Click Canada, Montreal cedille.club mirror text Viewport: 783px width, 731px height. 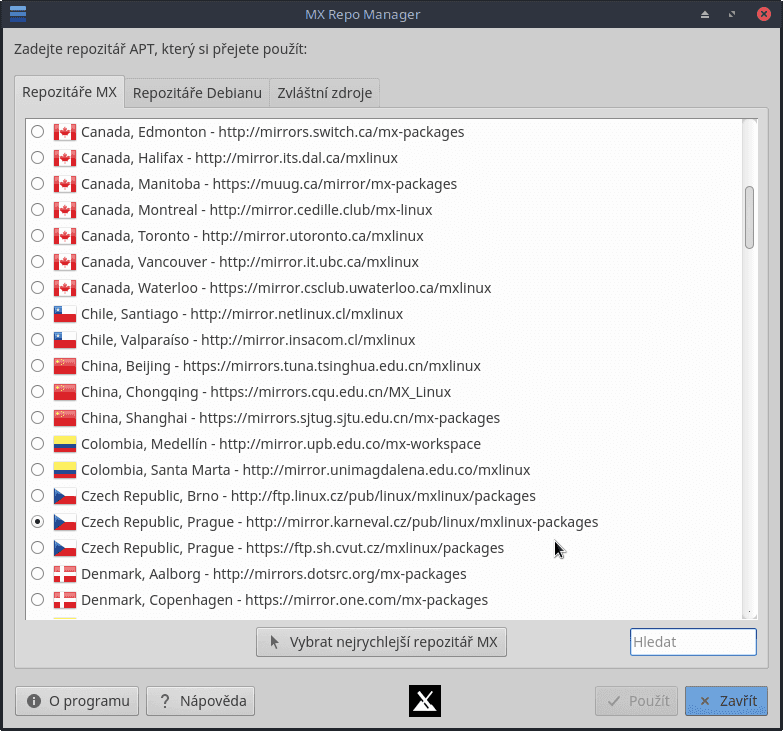257,210
